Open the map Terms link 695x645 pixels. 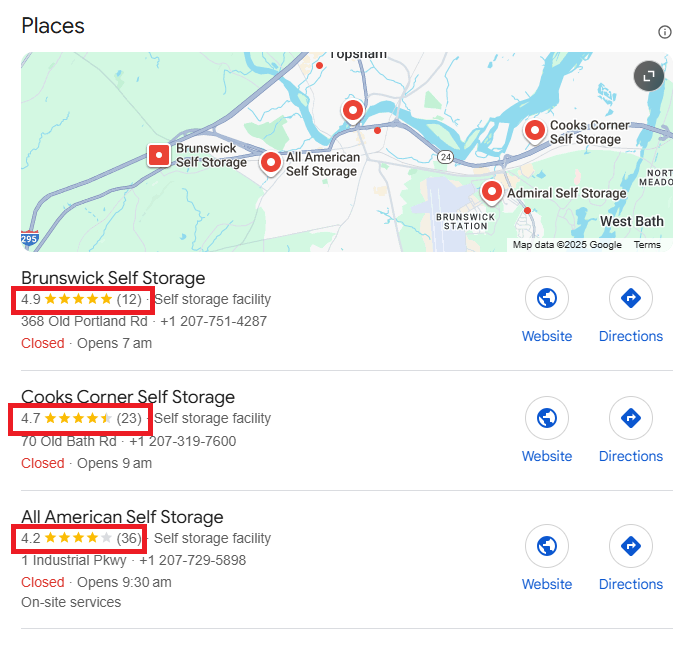647,245
